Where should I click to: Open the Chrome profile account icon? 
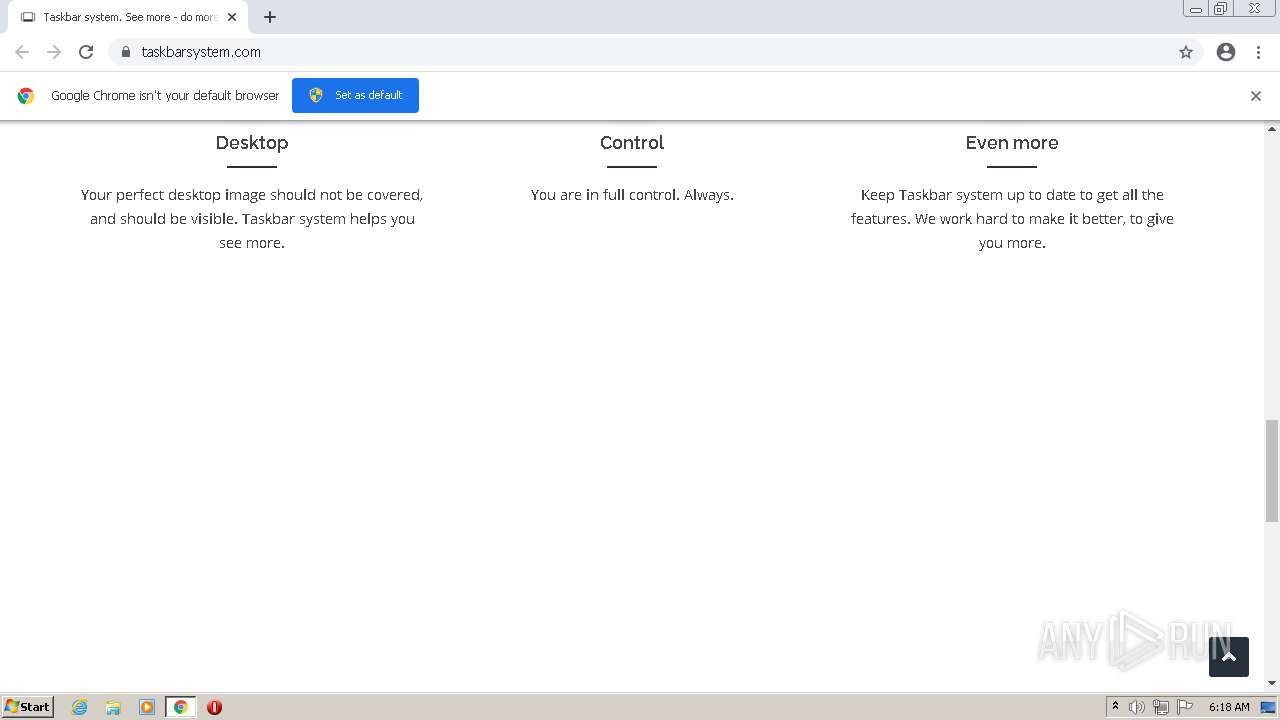click(x=1226, y=52)
